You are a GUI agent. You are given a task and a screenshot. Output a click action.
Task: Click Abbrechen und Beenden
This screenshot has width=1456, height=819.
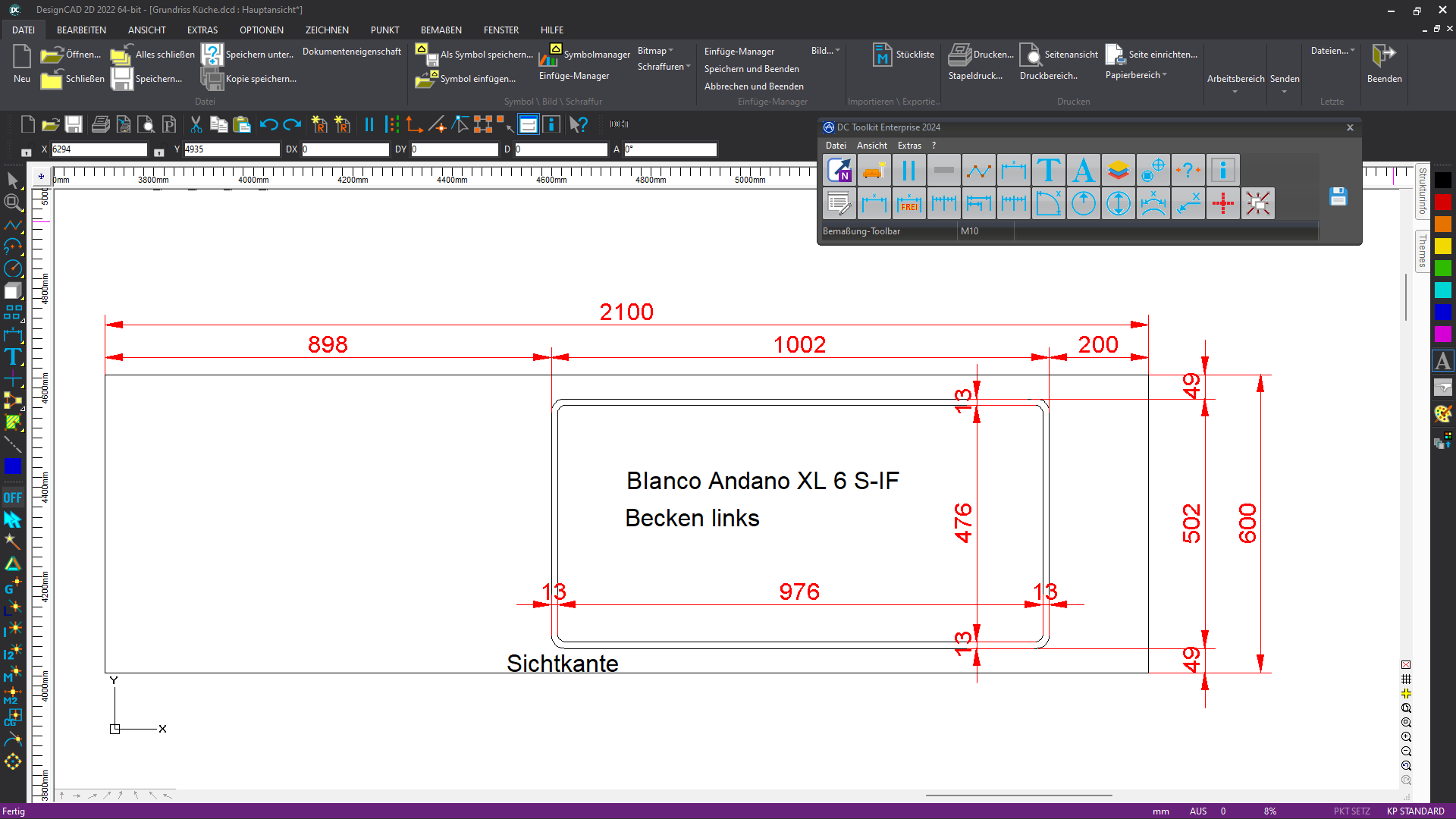[754, 86]
